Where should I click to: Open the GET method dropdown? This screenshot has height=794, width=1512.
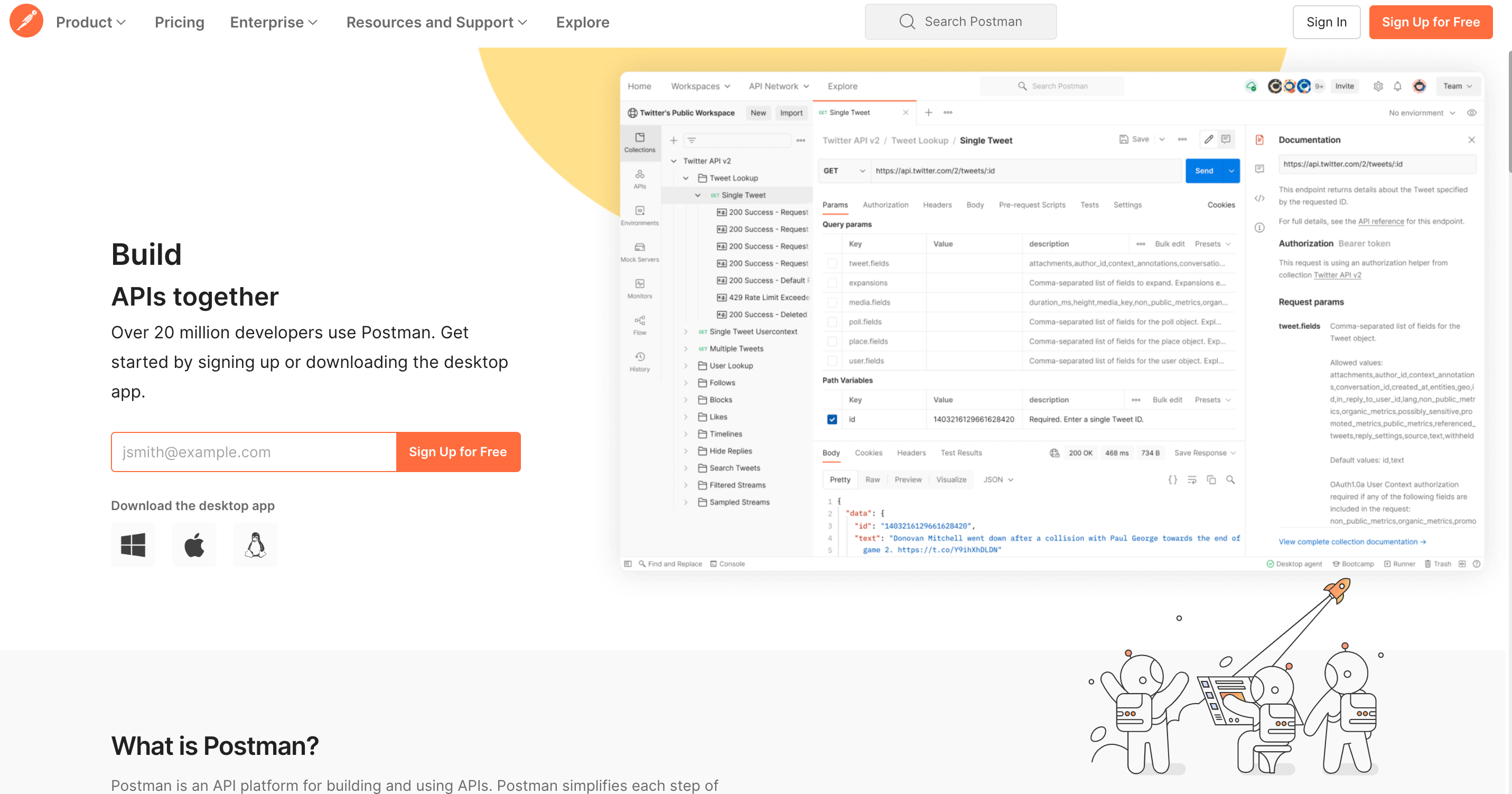pyautogui.click(x=844, y=171)
